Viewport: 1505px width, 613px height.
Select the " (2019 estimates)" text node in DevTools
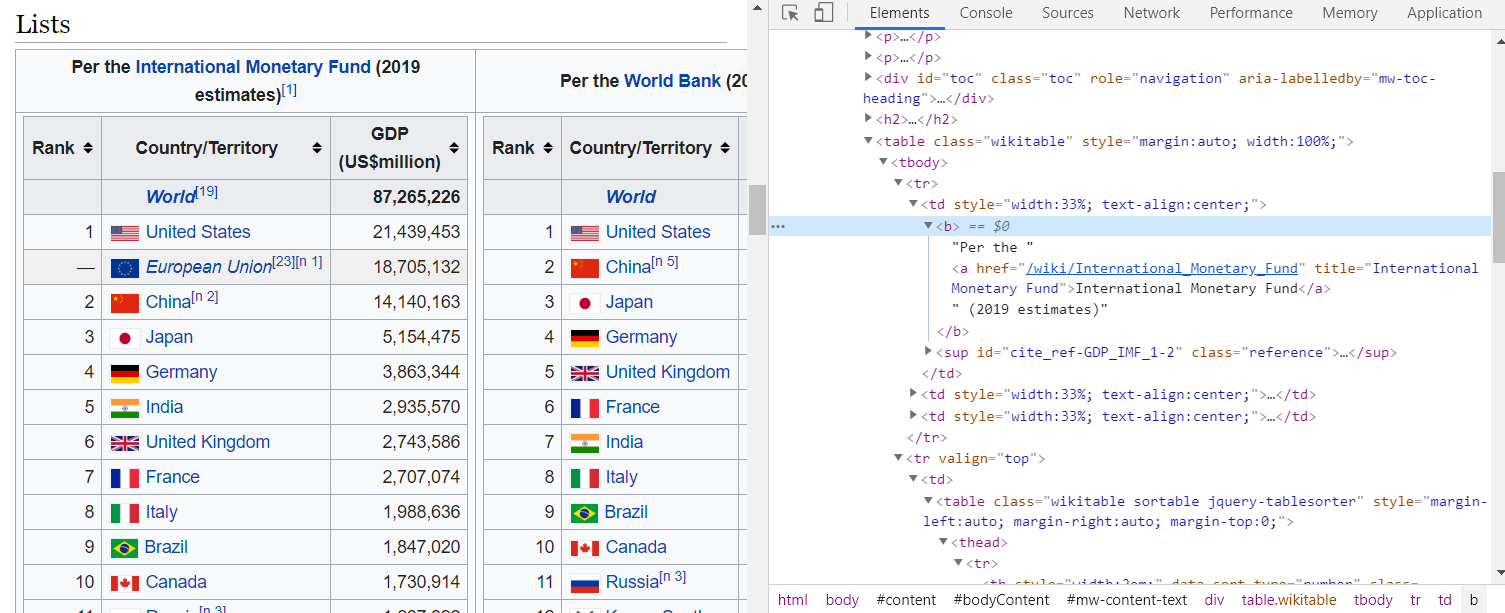(x=1030, y=309)
